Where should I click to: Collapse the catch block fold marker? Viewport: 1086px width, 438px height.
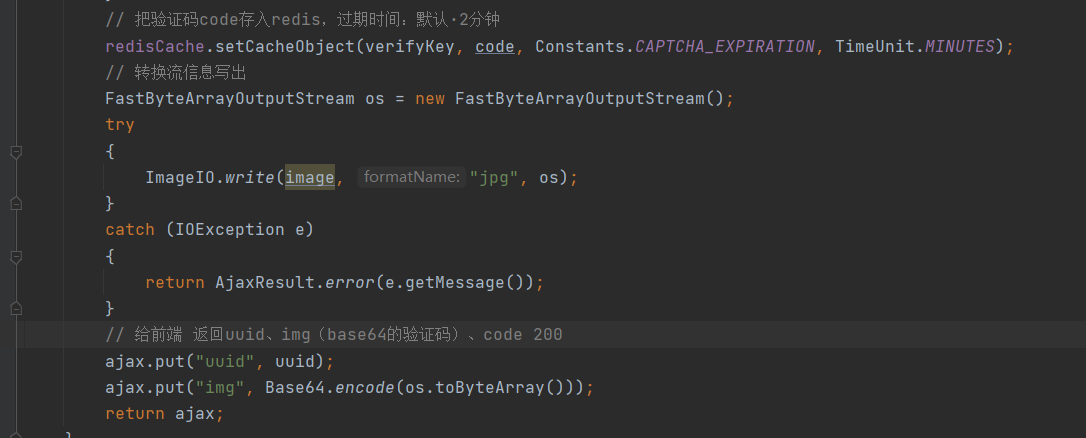tap(16, 256)
